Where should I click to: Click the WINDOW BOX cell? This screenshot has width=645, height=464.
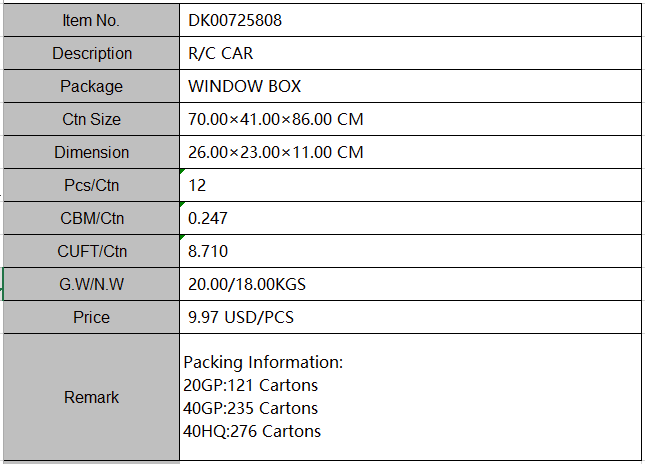[x=409, y=86]
